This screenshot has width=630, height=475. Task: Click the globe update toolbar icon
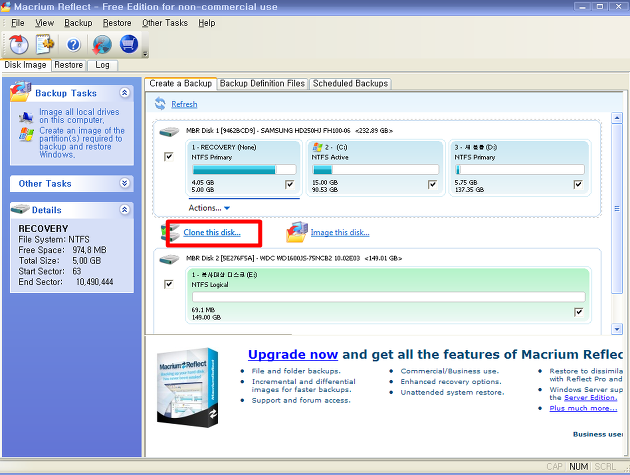tap(102, 44)
